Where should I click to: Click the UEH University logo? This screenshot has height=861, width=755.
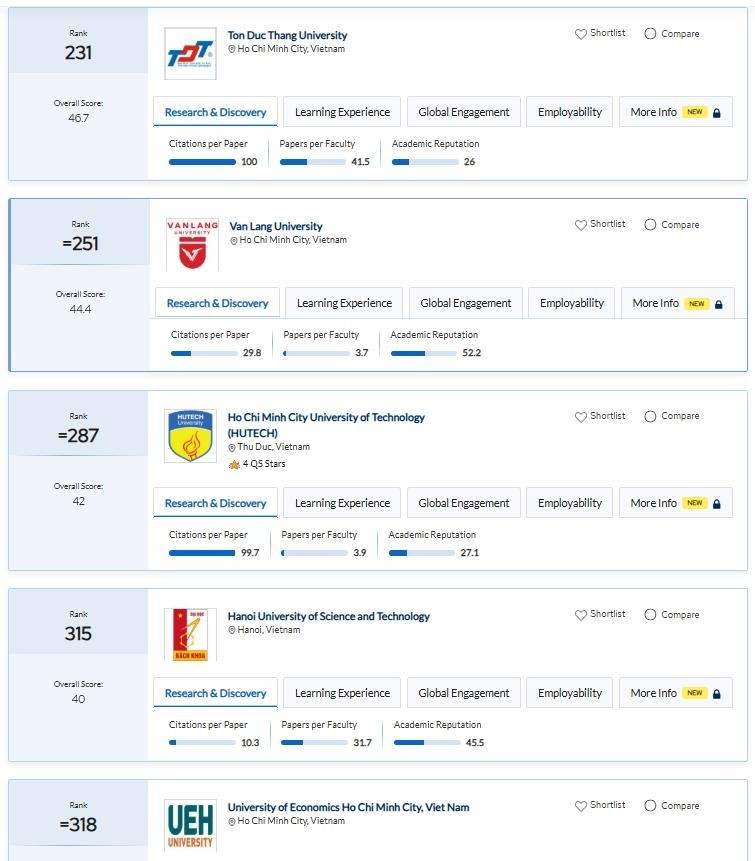click(x=190, y=826)
